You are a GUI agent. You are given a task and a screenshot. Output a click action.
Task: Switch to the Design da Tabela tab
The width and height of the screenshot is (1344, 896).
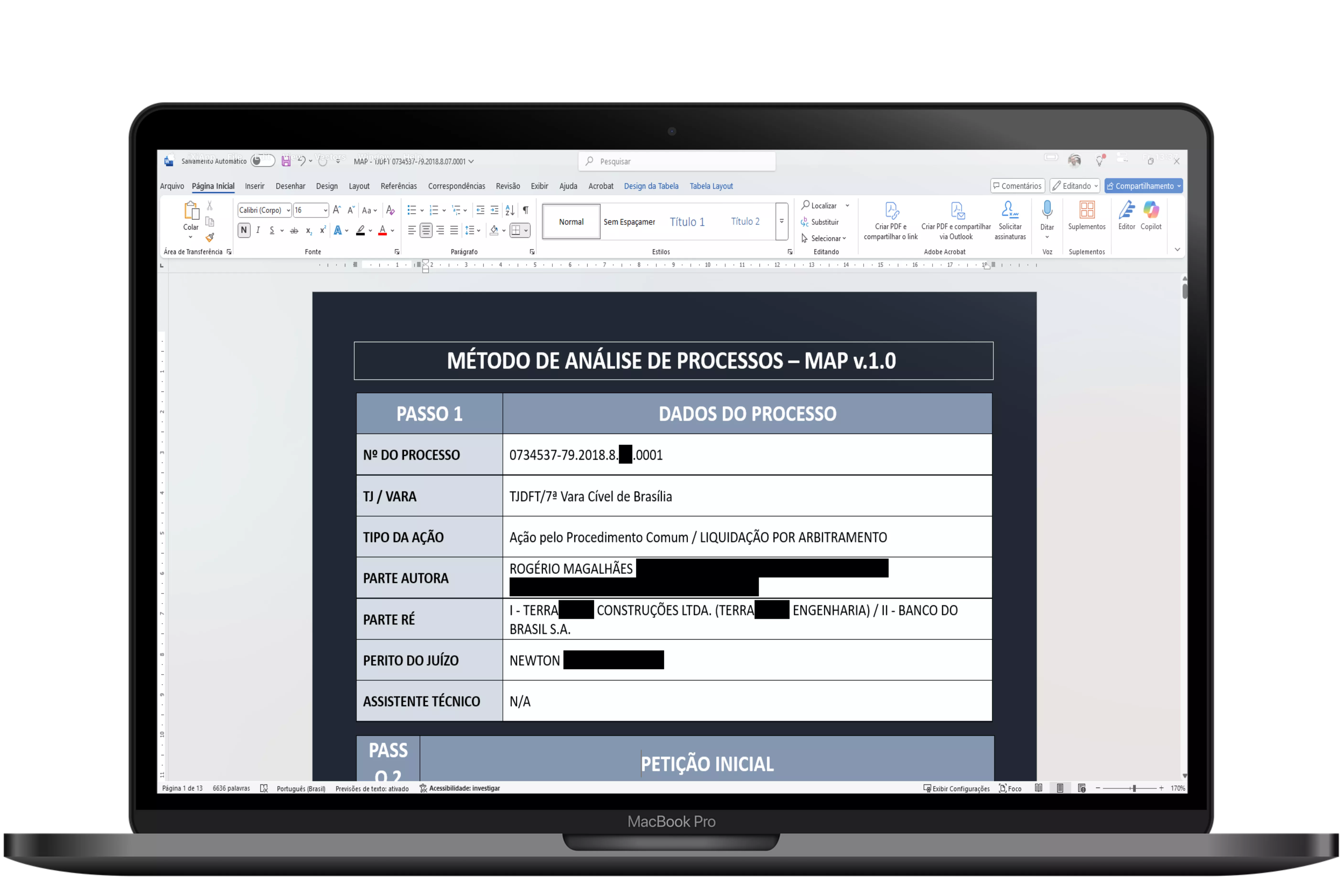651,186
